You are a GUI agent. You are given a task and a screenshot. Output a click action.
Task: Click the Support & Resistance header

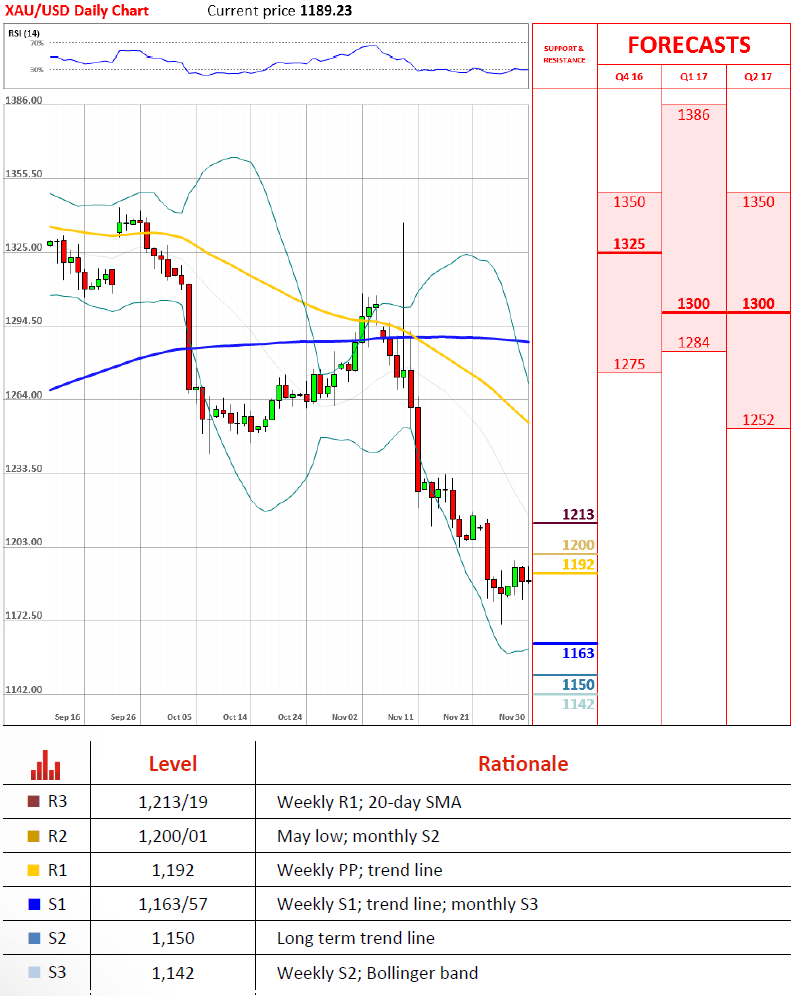(x=564, y=54)
